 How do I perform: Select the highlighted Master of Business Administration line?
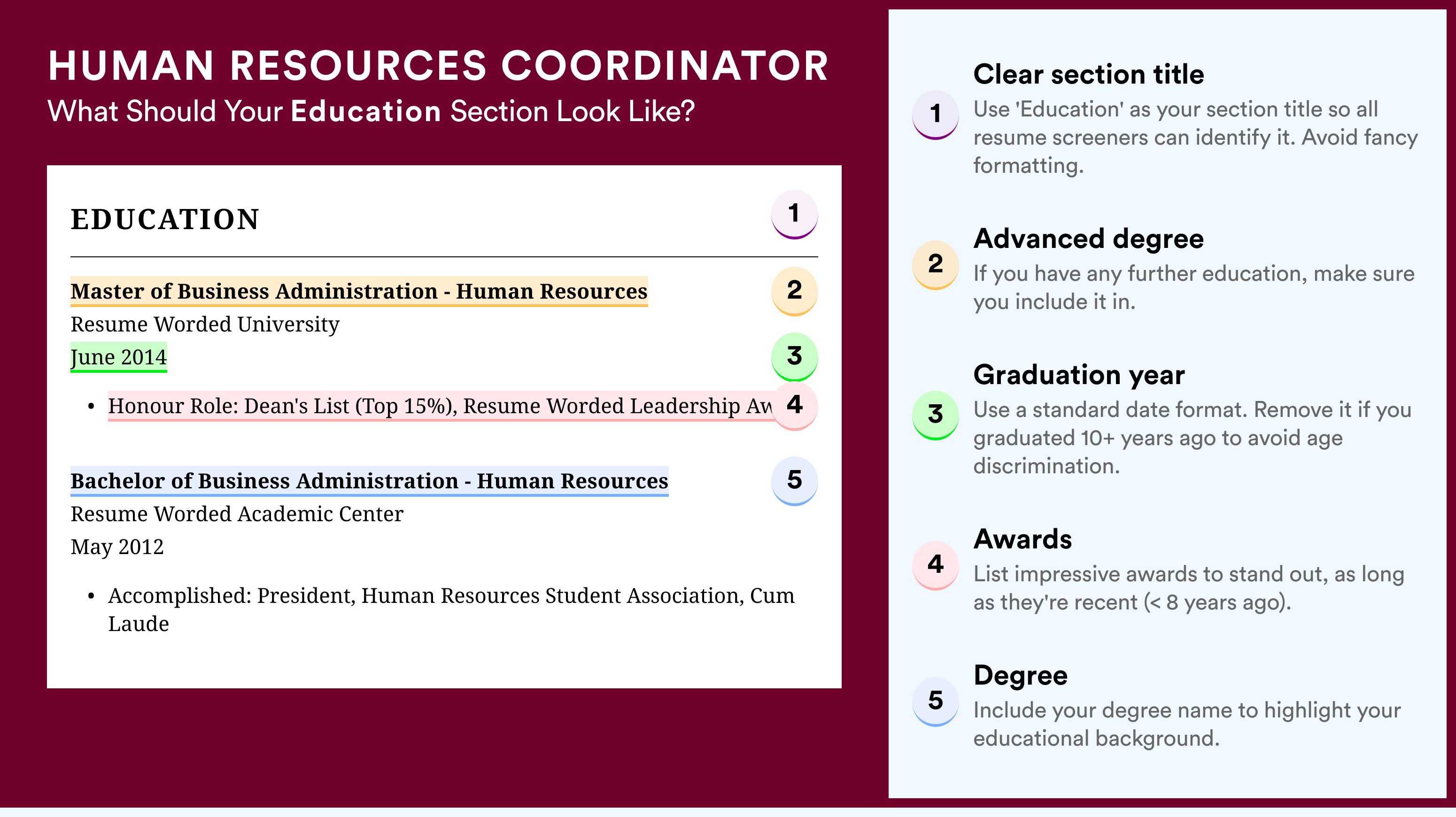359,292
